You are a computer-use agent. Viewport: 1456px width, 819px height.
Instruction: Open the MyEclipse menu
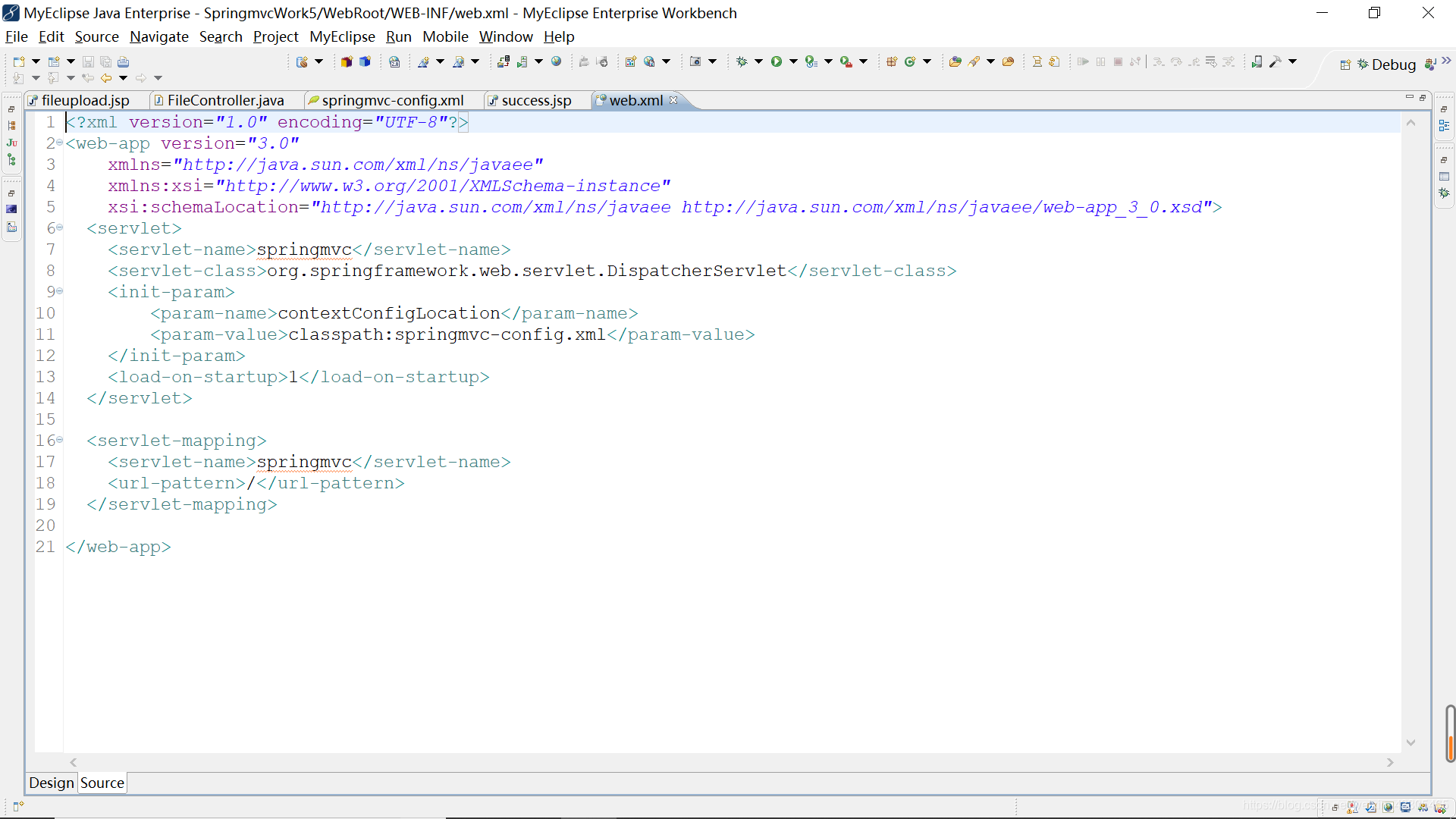coord(342,36)
